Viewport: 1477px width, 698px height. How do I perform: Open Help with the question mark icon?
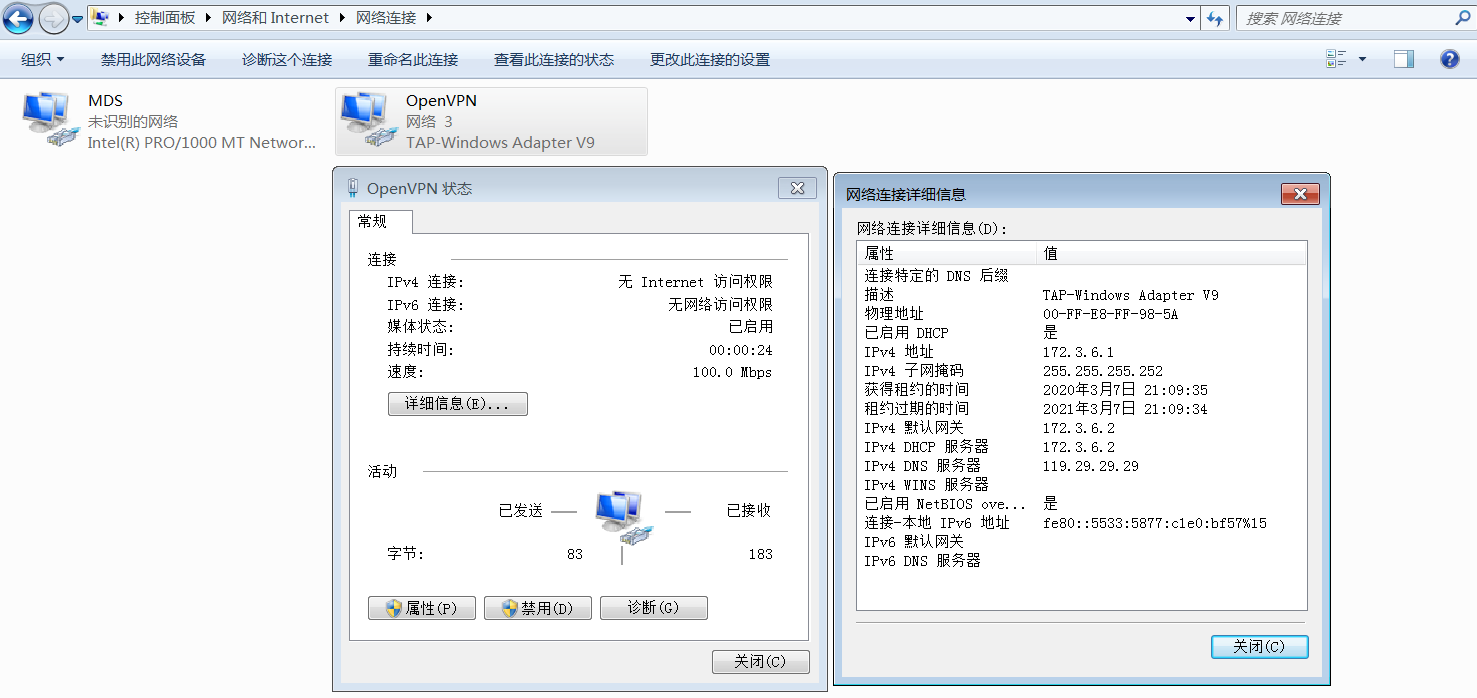click(1450, 59)
